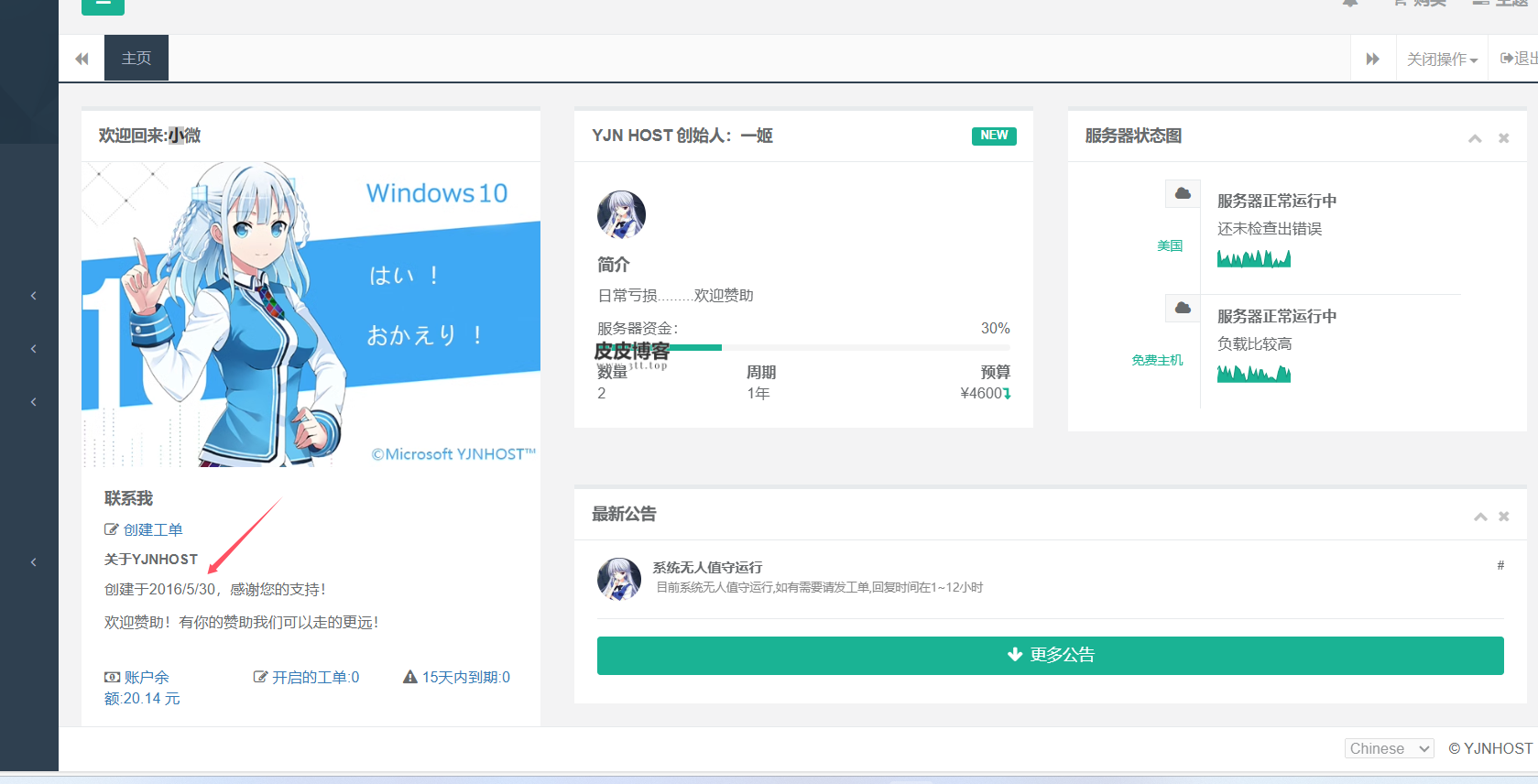Open the Chinese language dropdown
Image resolution: width=1538 pixels, height=784 pixels.
1389,748
